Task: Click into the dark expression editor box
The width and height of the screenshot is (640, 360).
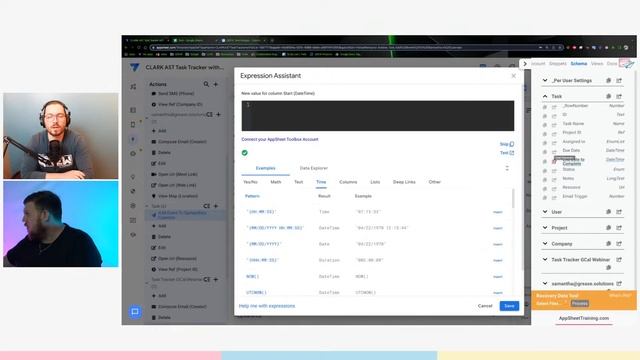Action: [378, 116]
